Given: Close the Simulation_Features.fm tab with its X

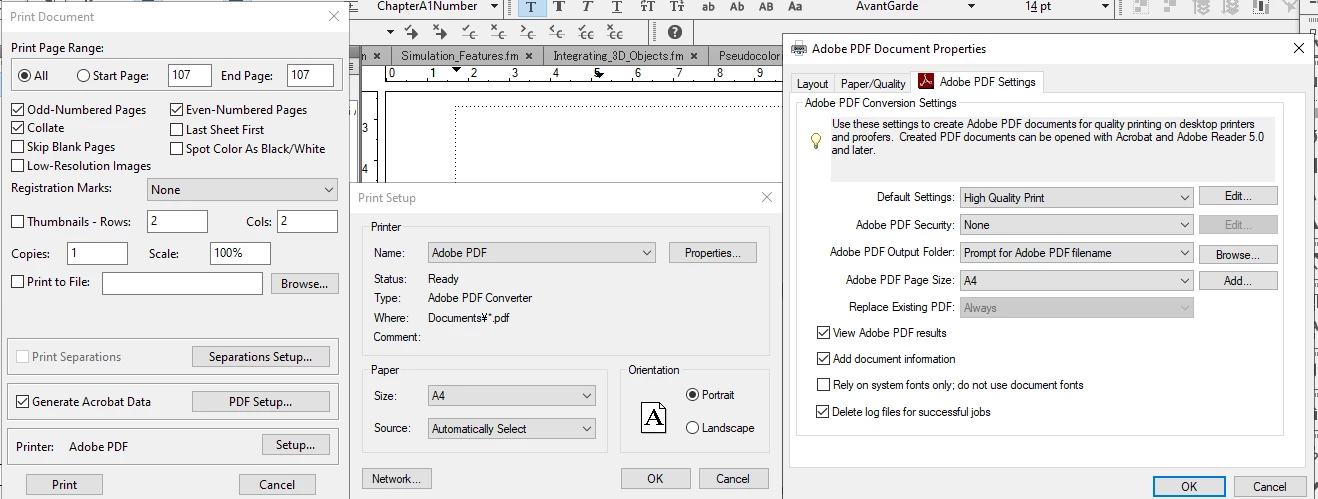Looking at the screenshot, I should pyautogui.click(x=528, y=56).
